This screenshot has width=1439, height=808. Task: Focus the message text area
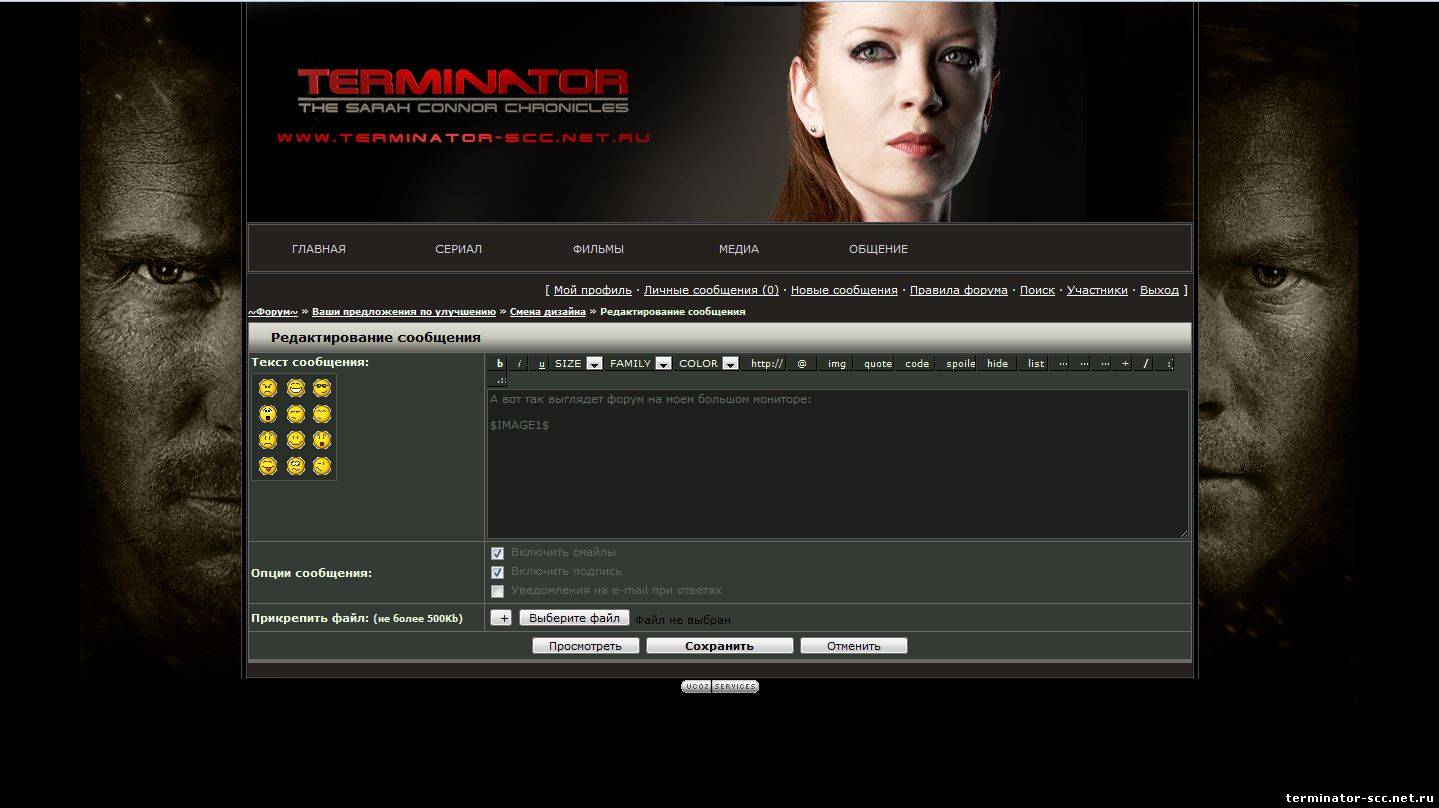[838, 464]
